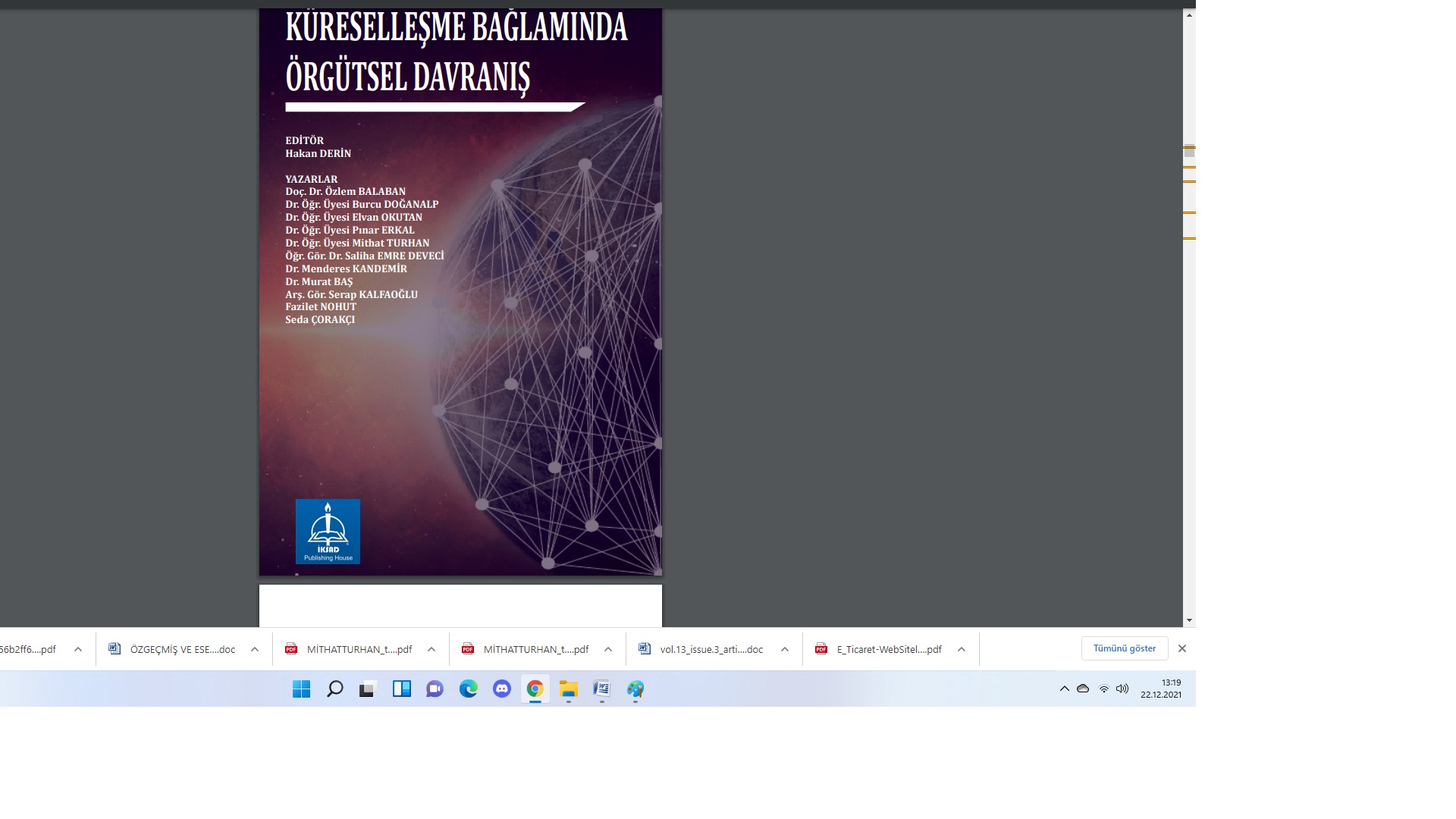Viewport: 1456px width, 819px height.
Task: Open Discord from the taskbar
Action: click(x=501, y=689)
